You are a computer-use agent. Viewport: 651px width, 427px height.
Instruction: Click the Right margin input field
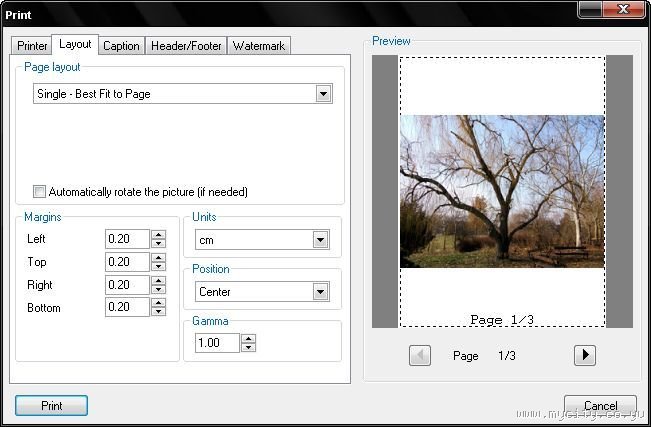[x=127, y=285]
